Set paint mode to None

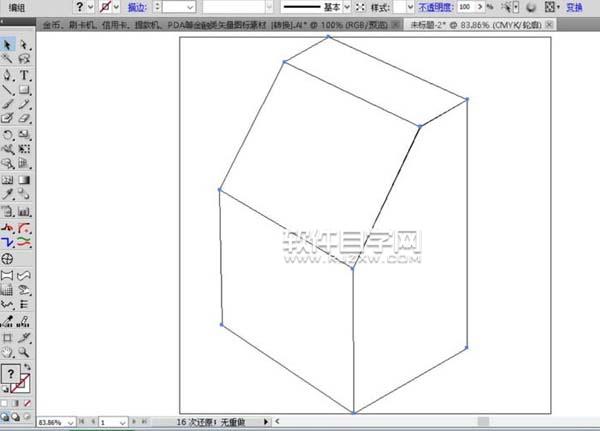pos(27,403)
